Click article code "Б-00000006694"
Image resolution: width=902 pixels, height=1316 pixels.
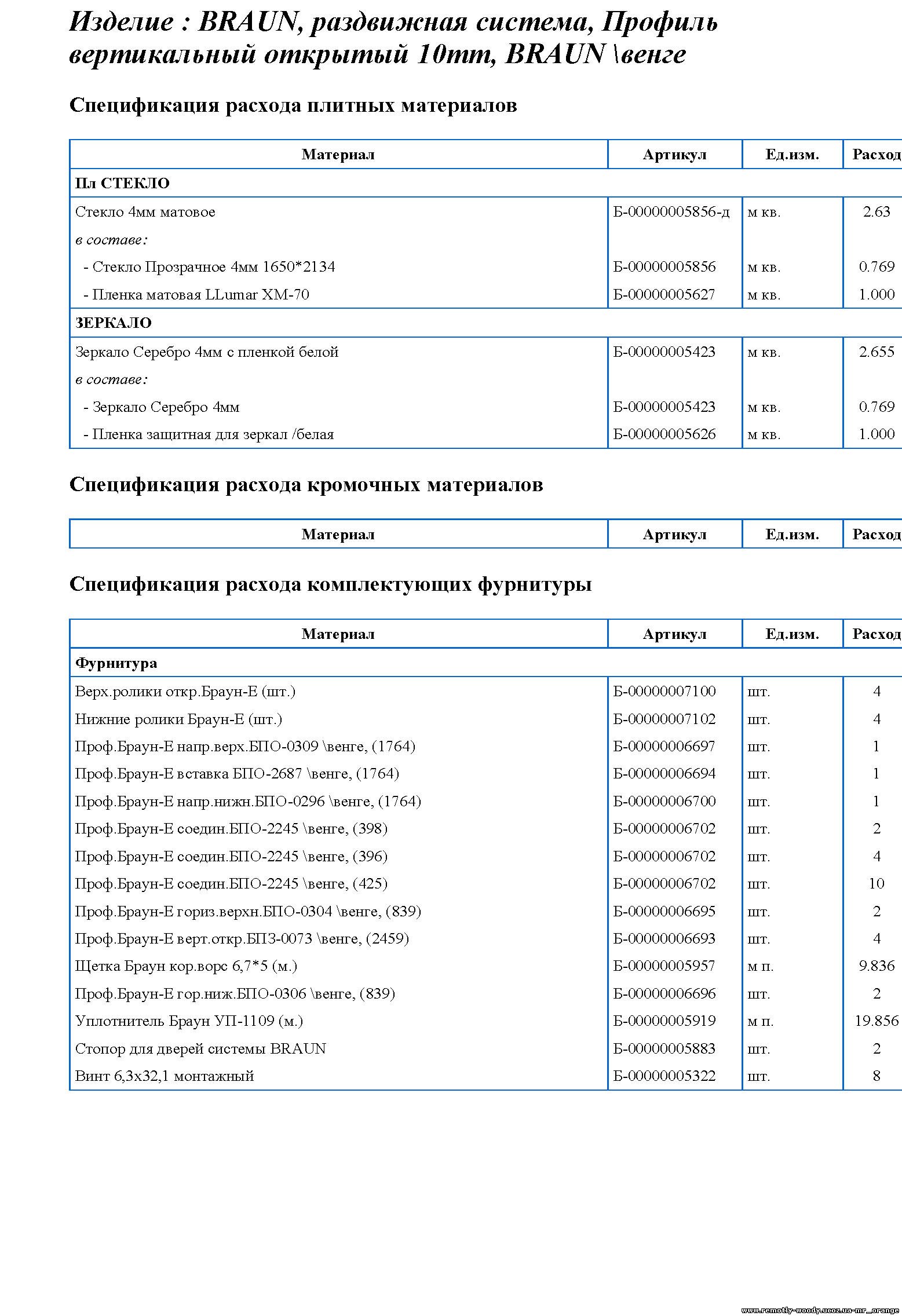point(664,774)
